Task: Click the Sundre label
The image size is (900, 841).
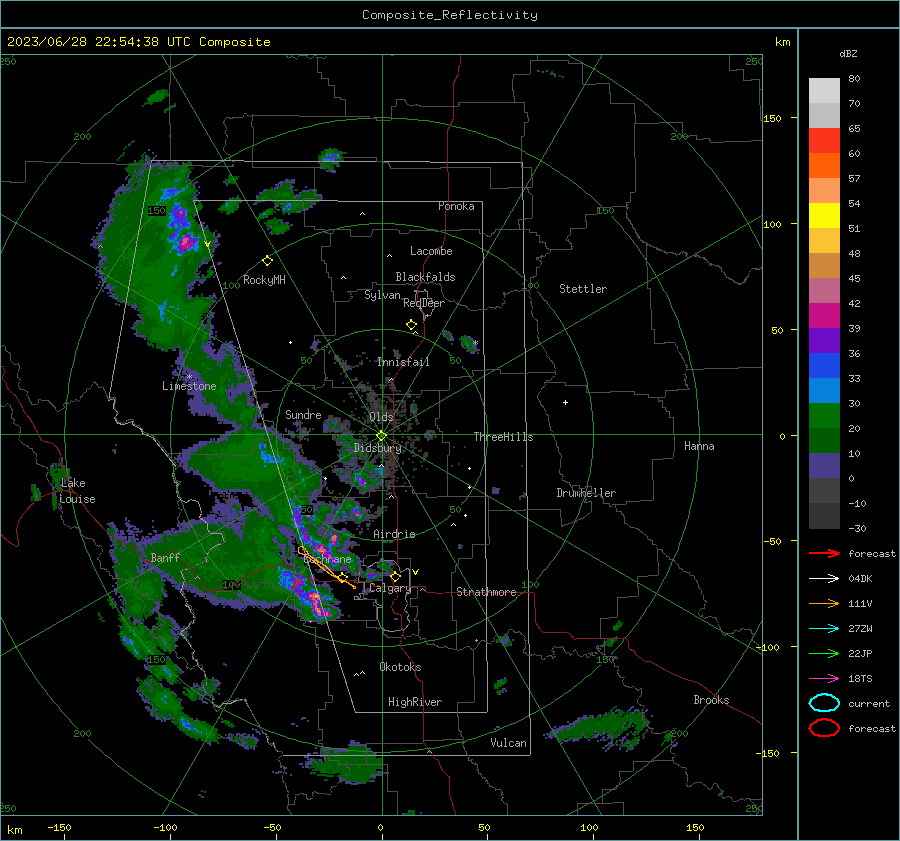Action: click(x=303, y=414)
